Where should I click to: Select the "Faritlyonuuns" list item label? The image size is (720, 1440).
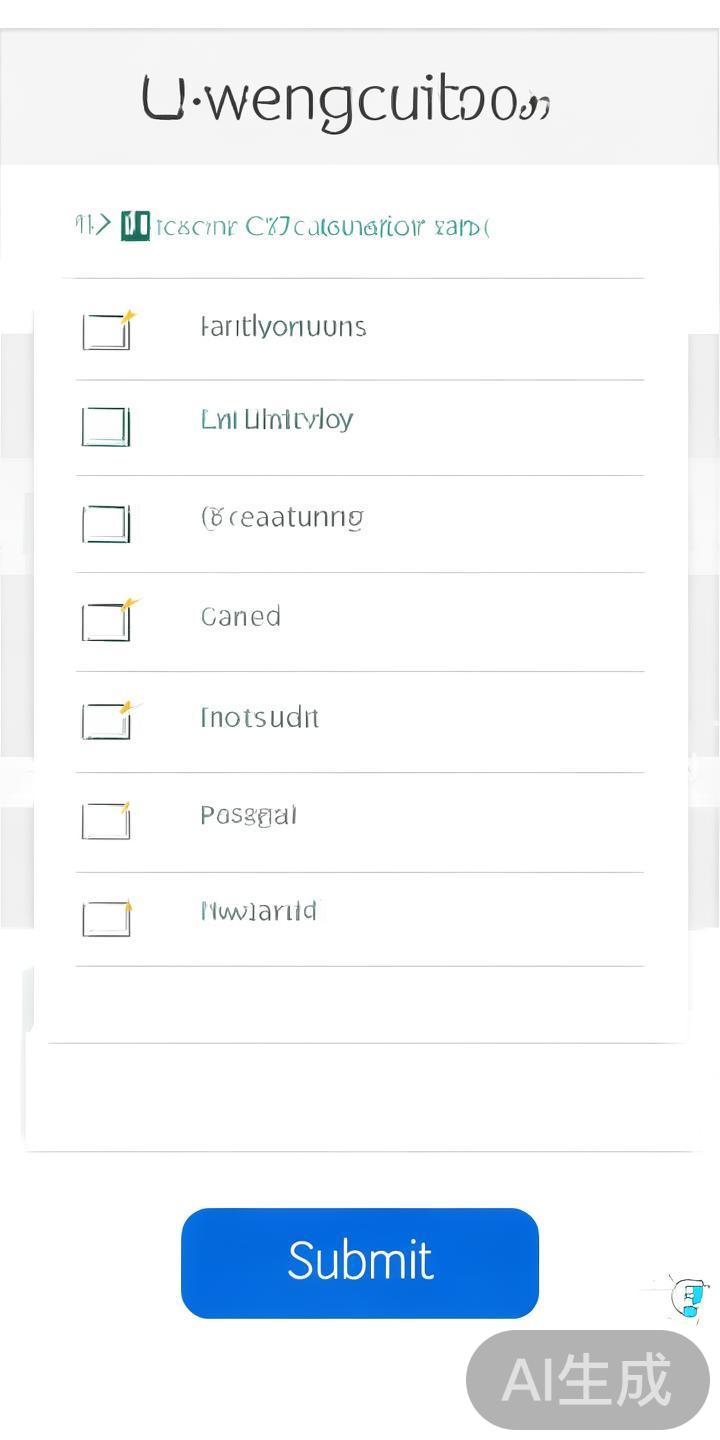pos(283,327)
